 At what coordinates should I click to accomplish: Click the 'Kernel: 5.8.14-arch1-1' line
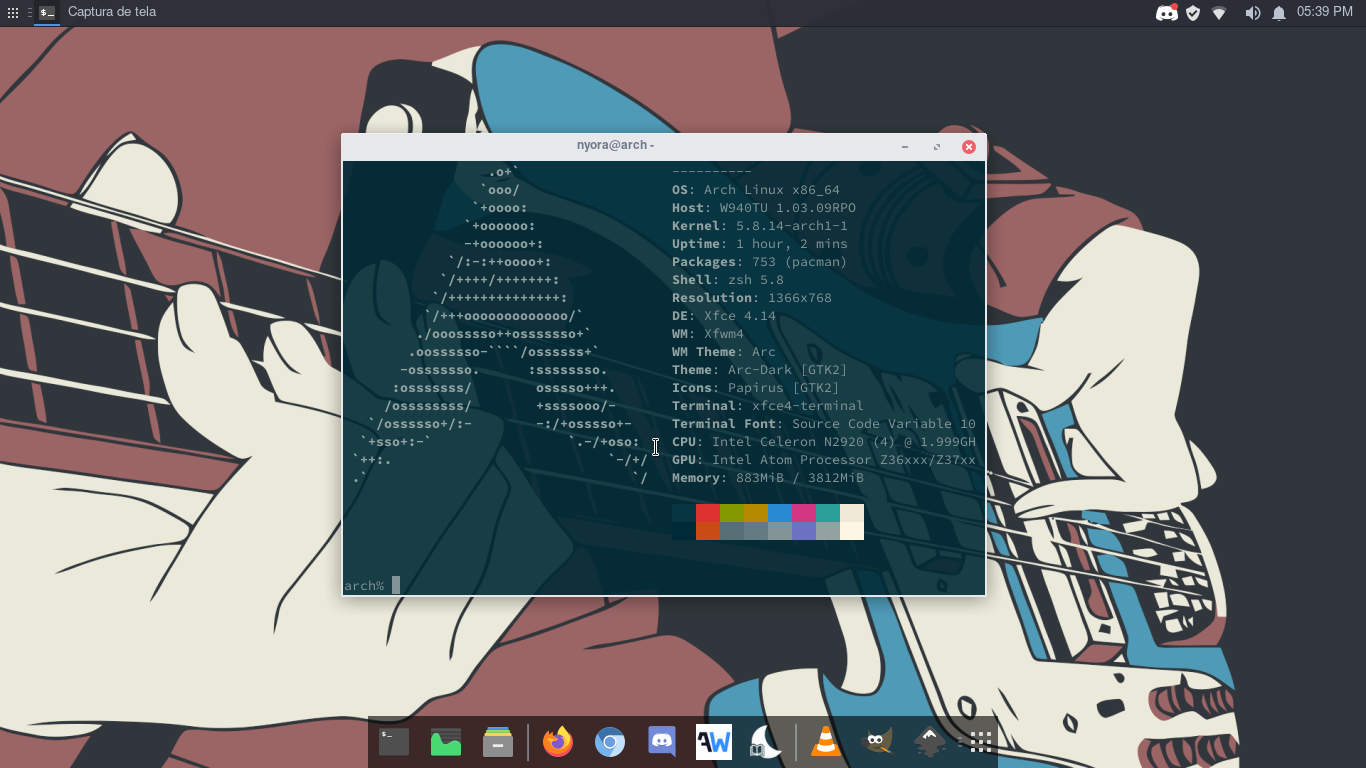(x=760, y=226)
